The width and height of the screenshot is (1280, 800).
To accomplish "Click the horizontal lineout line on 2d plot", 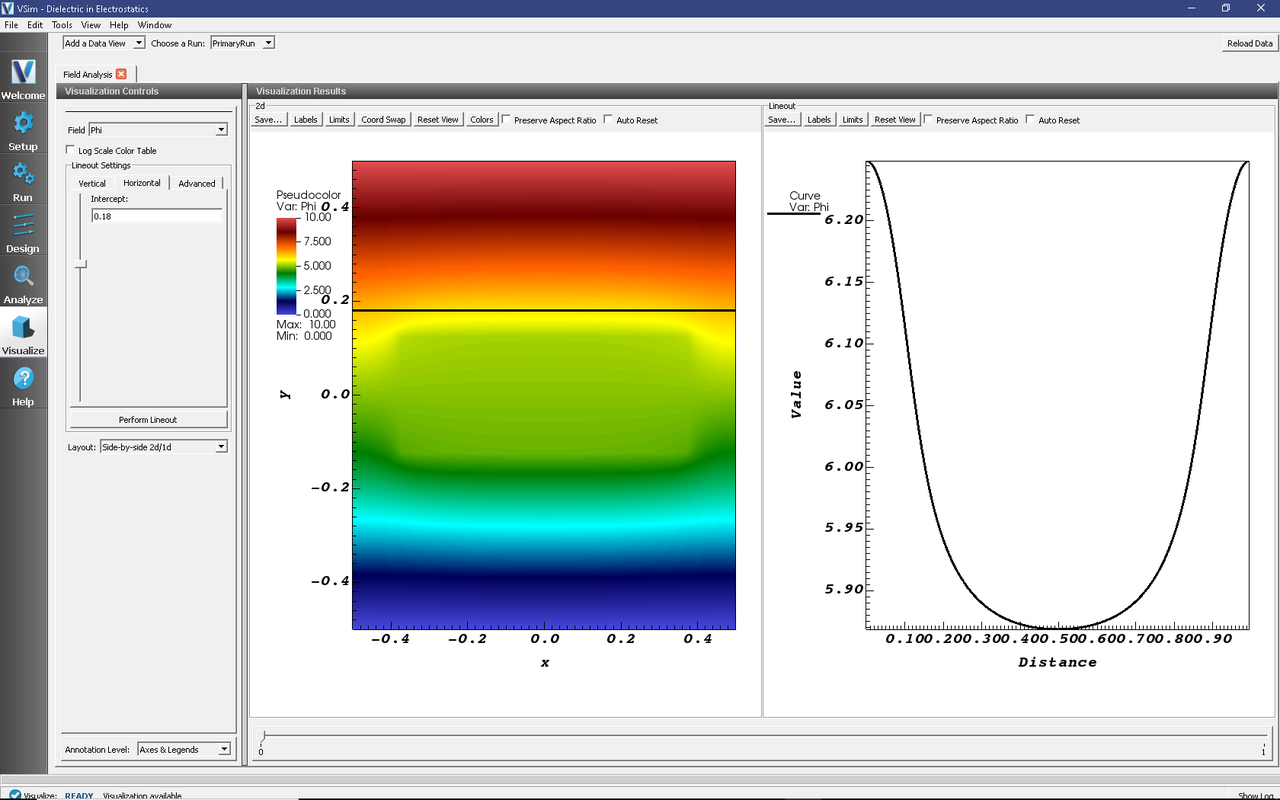I will click(x=544, y=311).
